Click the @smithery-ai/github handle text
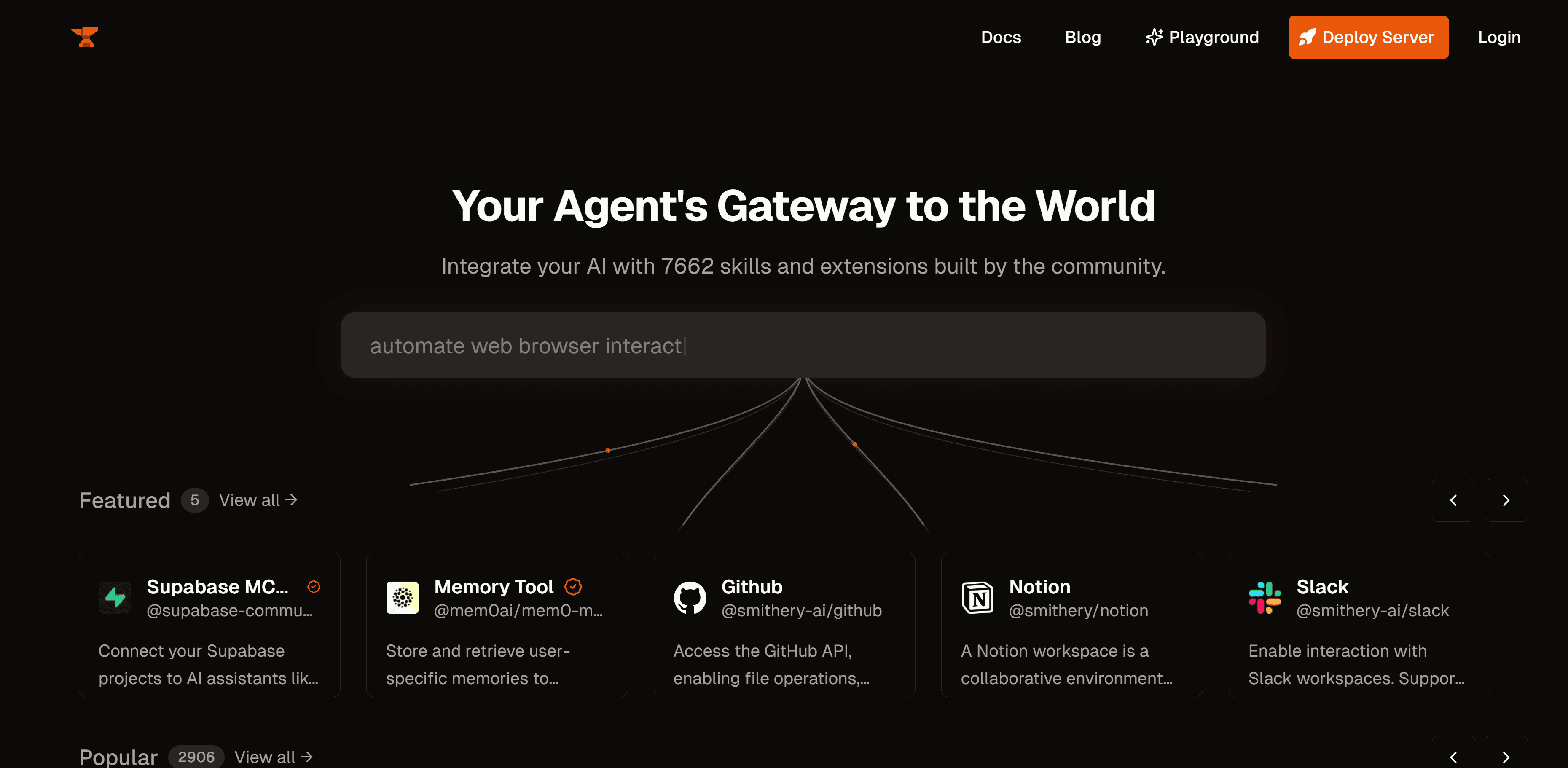Image resolution: width=1568 pixels, height=768 pixels. coord(802,610)
